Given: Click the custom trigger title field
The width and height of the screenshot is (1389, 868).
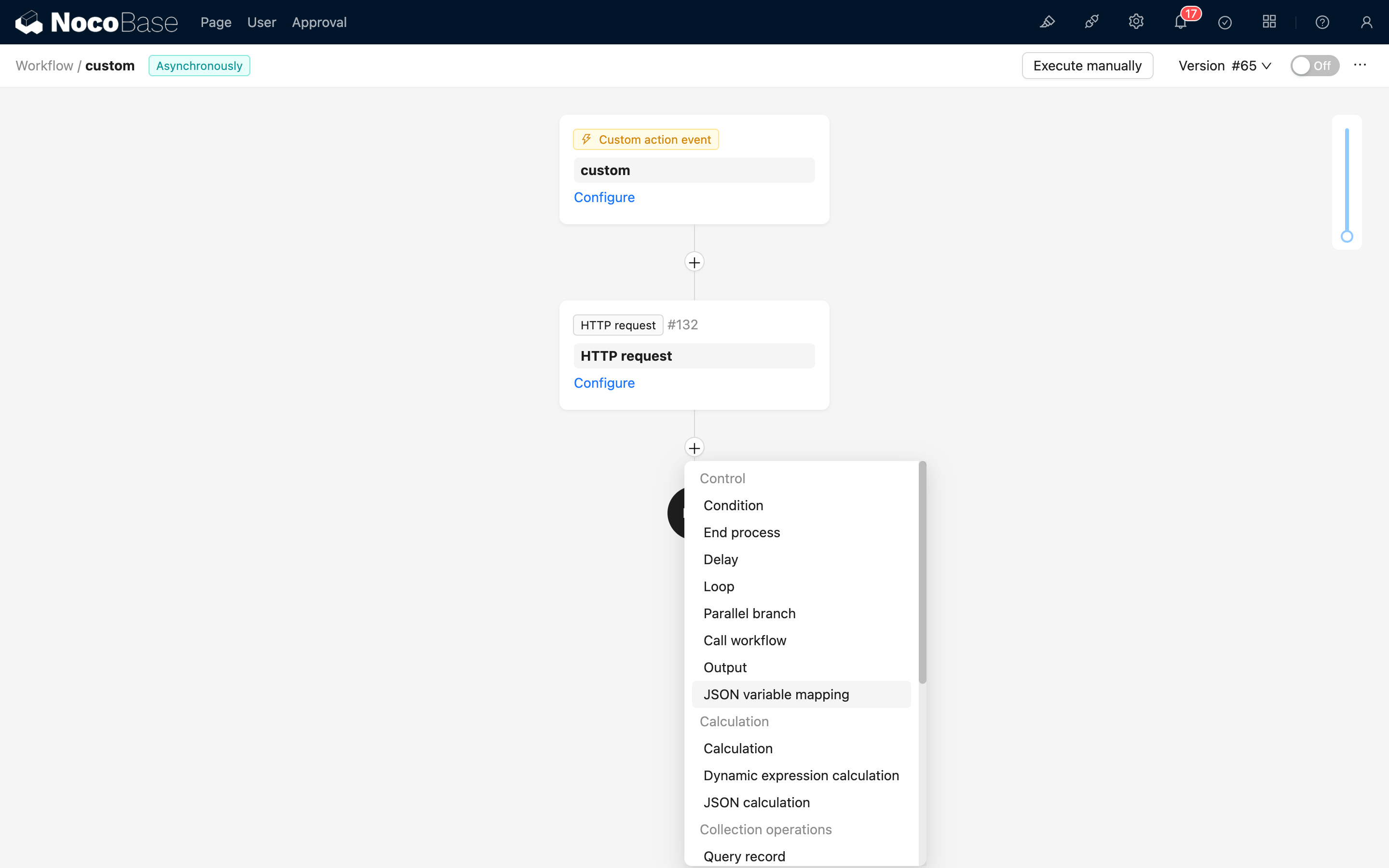Looking at the screenshot, I should coord(694,171).
